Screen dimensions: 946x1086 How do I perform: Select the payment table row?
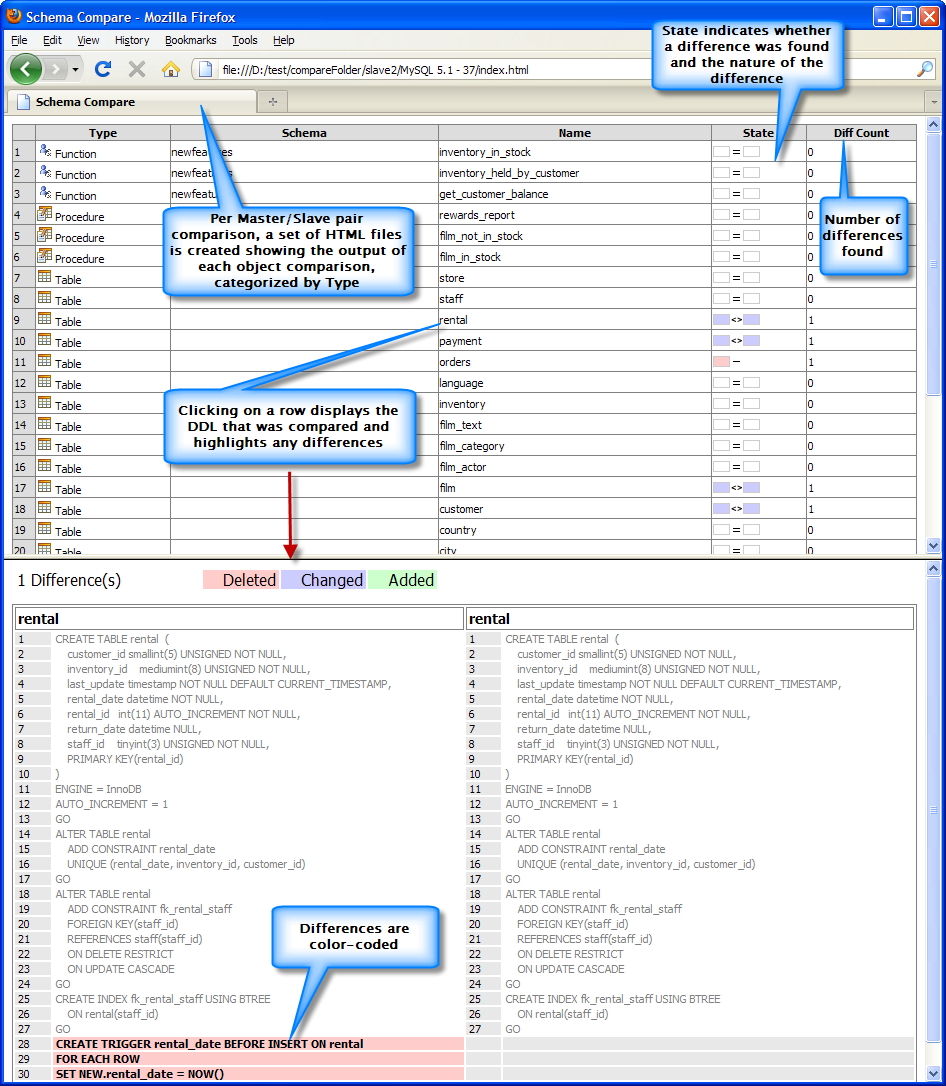tap(464, 341)
